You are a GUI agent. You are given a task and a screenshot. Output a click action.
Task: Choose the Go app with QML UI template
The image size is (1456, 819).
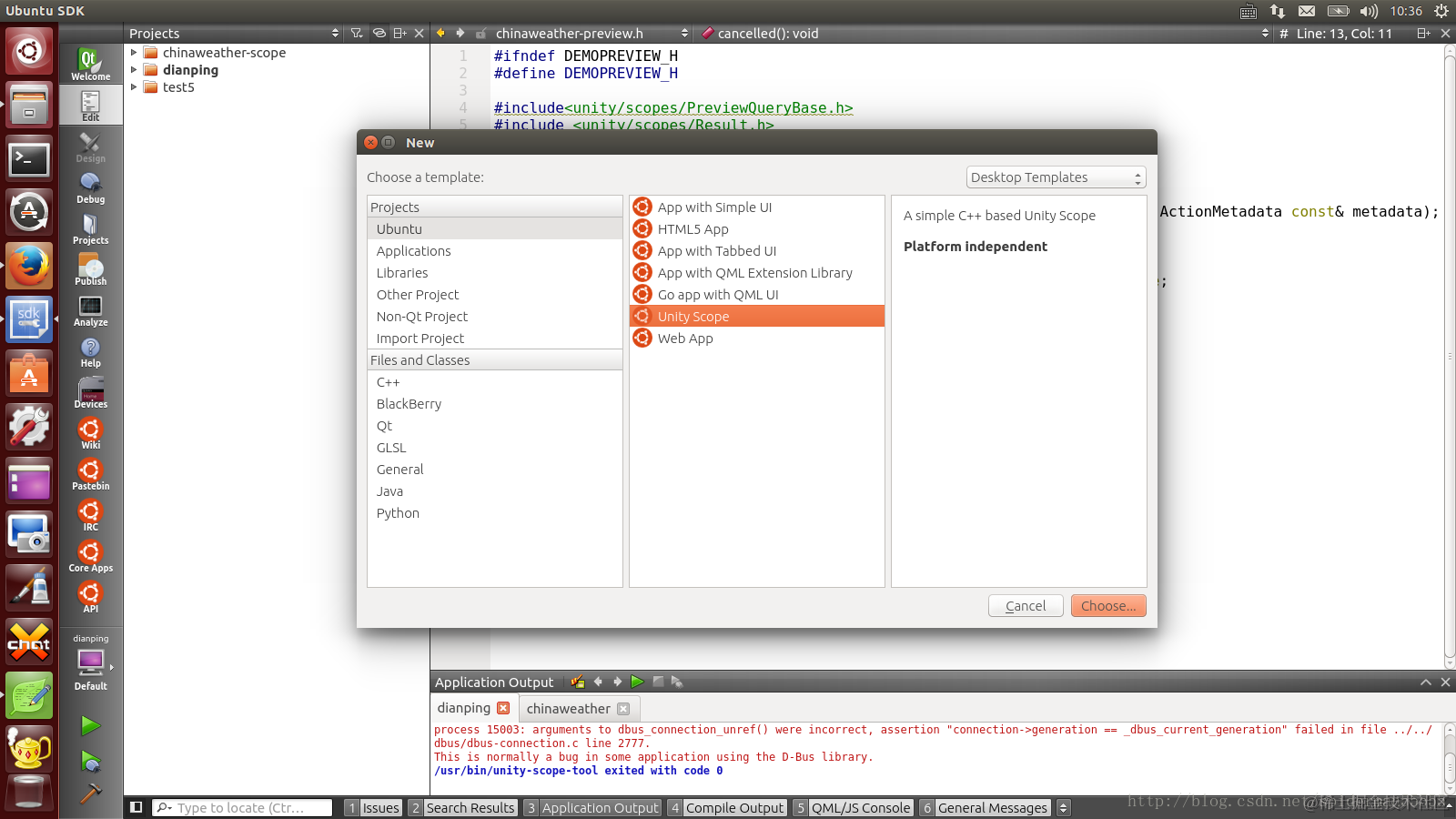tap(757, 295)
